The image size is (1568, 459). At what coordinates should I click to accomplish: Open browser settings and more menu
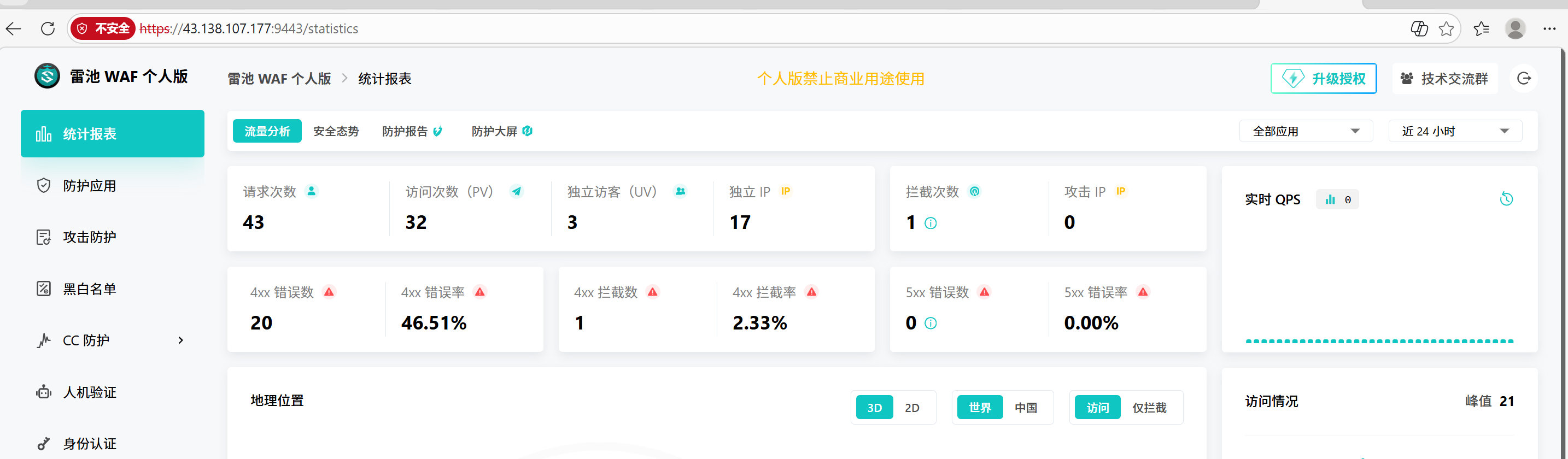(x=1549, y=28)
